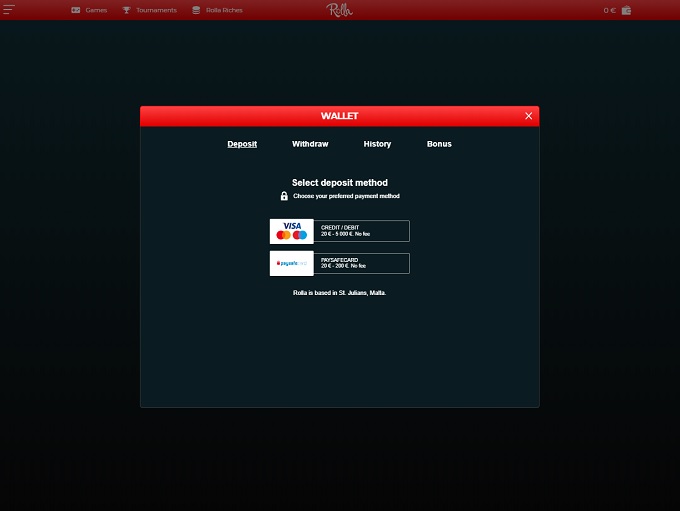The image size is (680, 511).
Task: Go to Games in top navigation
Action: coord(96,10)
